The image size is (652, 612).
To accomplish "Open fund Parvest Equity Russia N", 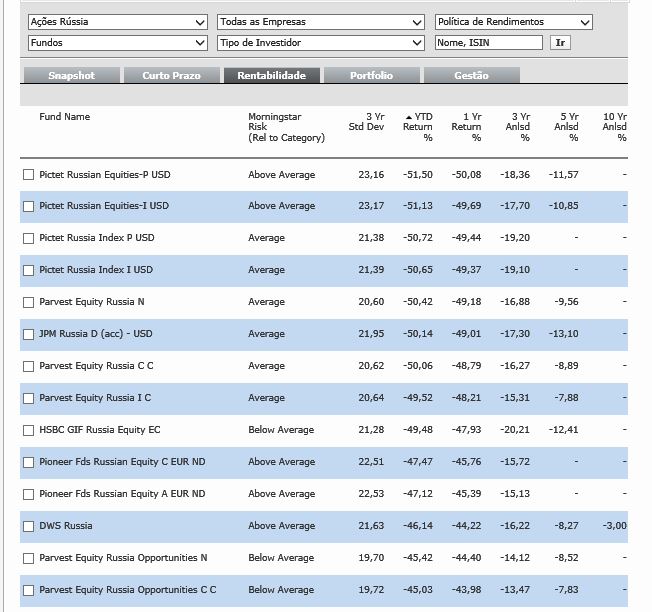I will click(x=92, y=302).
